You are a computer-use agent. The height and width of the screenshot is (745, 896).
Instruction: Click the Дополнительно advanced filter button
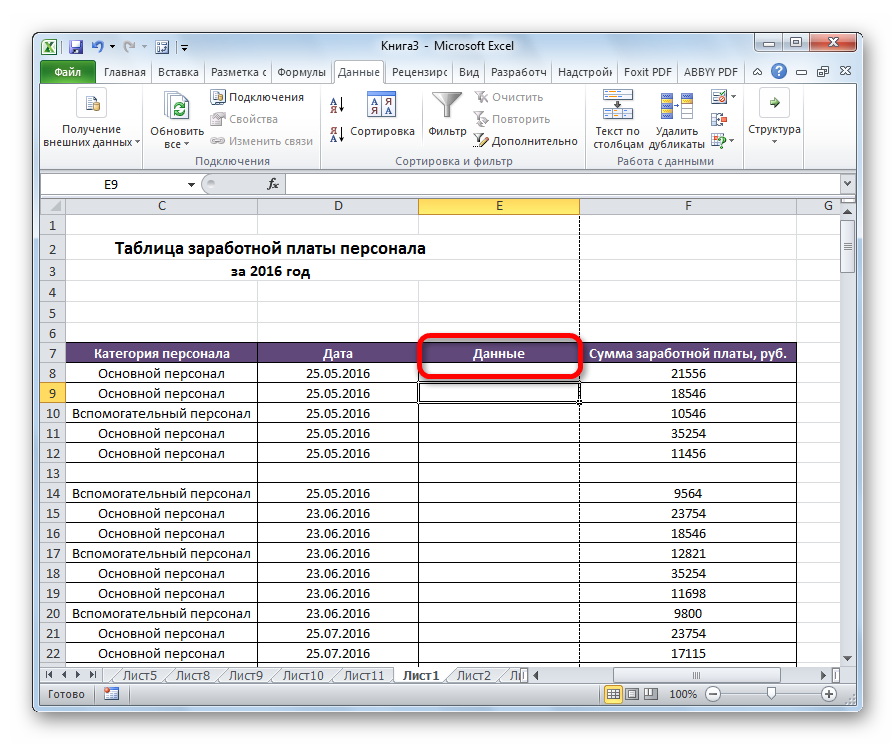[525, 141]
